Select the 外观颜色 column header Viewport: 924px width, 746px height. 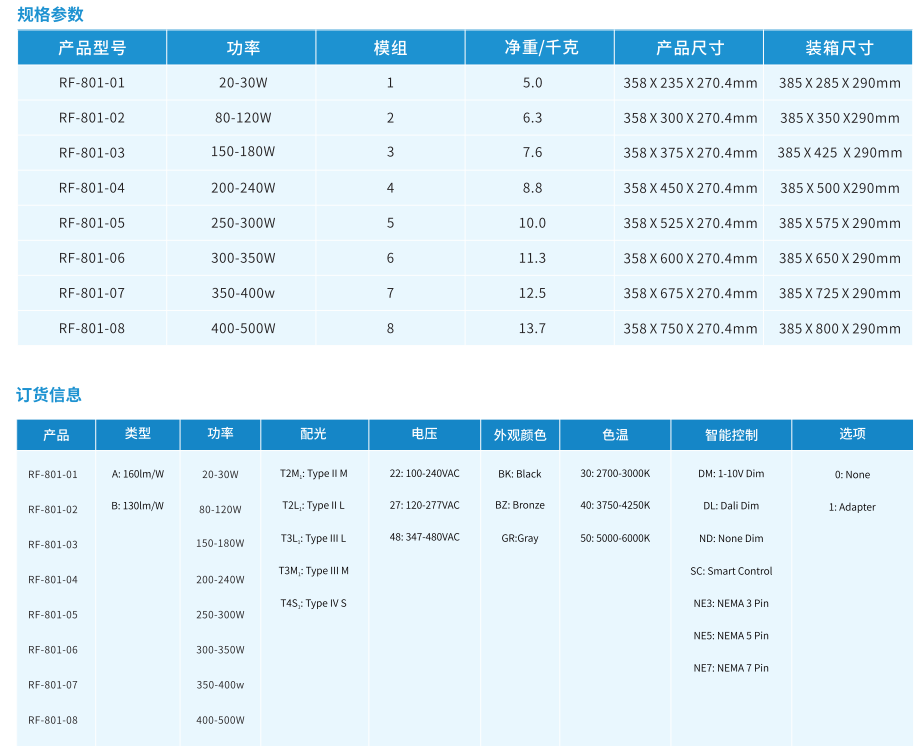click(520, 435)
